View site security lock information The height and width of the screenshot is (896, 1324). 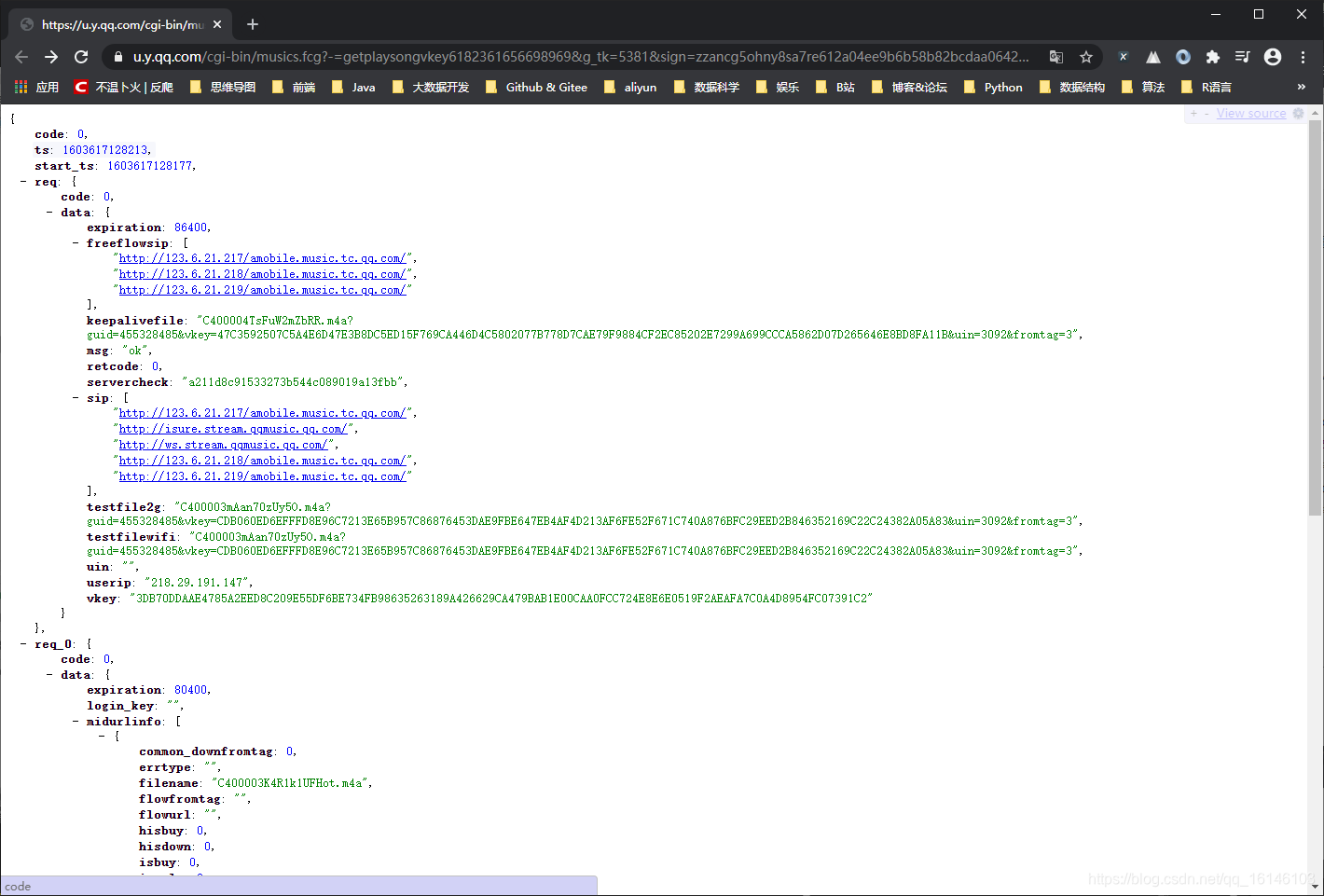point(117,57)
